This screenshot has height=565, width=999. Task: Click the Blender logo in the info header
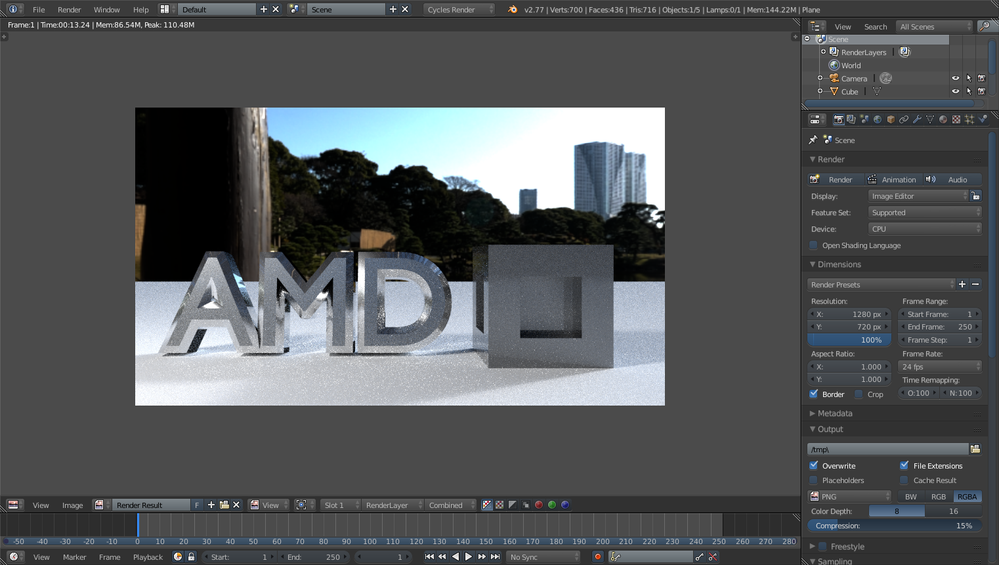click(x=512, y=10)
